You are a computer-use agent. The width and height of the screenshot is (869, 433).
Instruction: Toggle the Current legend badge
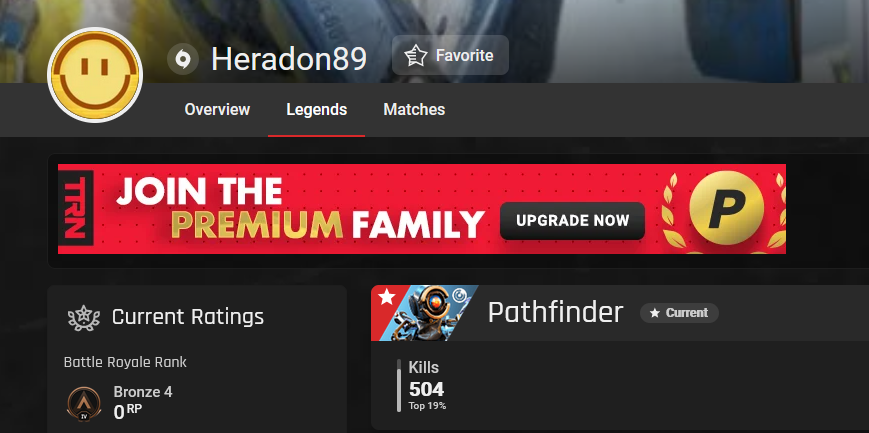pos(679,313)
